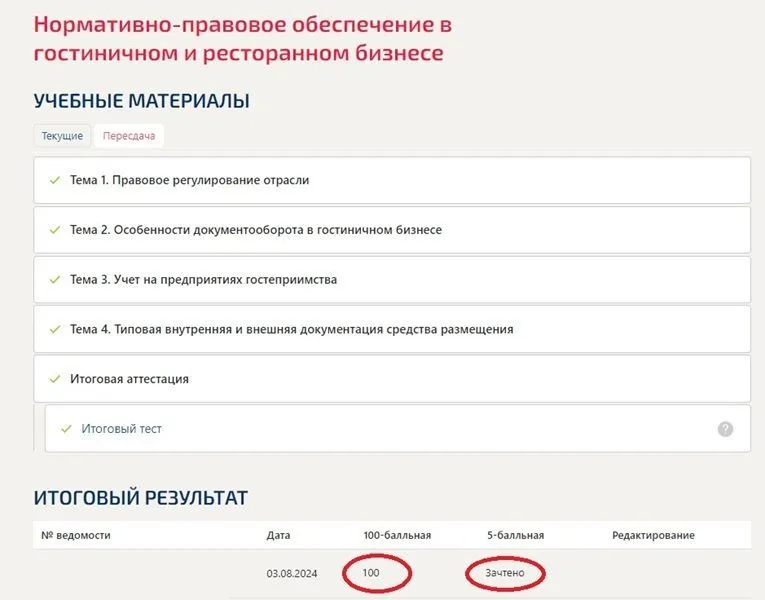Click checkmark icon beside Тема 2
The height and width of the screenshot is (600, 765).
pos(55,230)
